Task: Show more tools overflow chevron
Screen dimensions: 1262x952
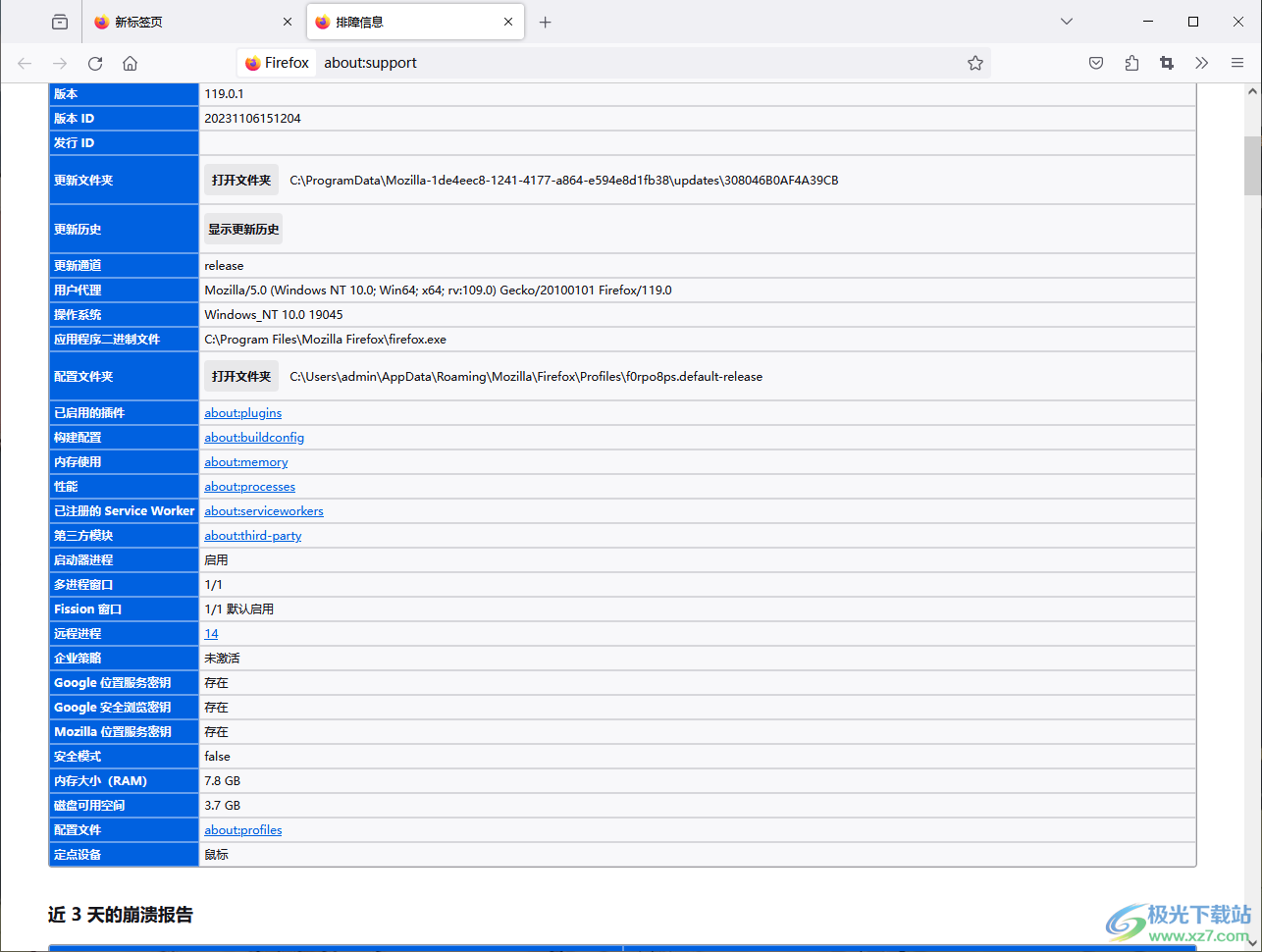Action: [1202, 63]
